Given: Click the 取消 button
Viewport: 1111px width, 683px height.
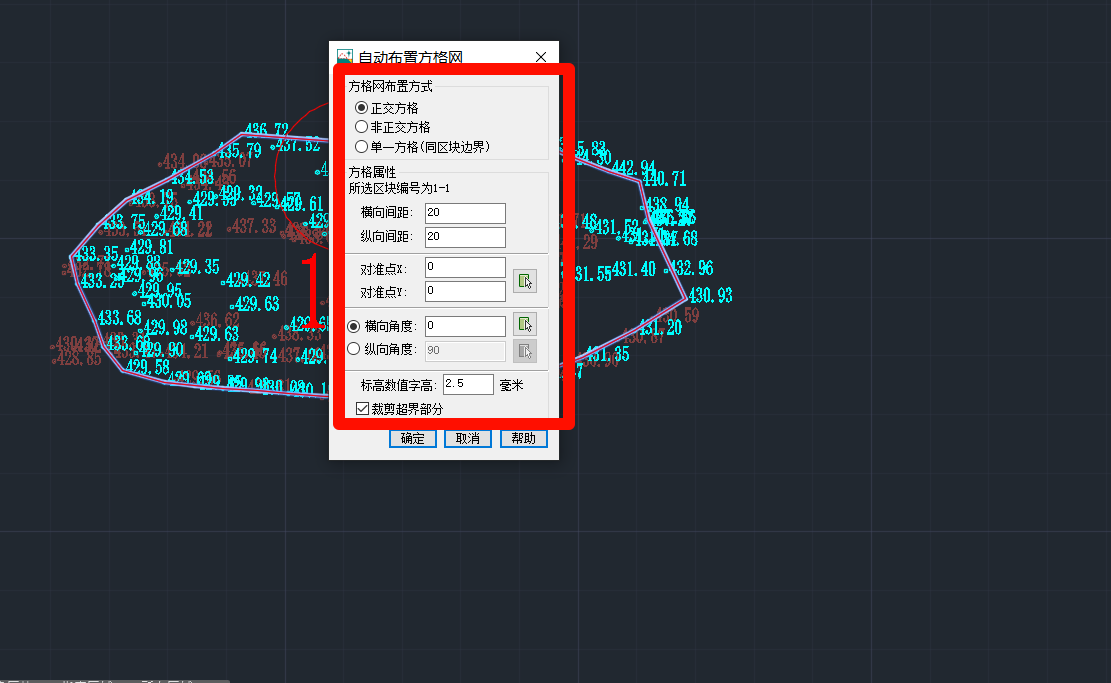Looking at the screenshot, I should click(x=468, y=439).
